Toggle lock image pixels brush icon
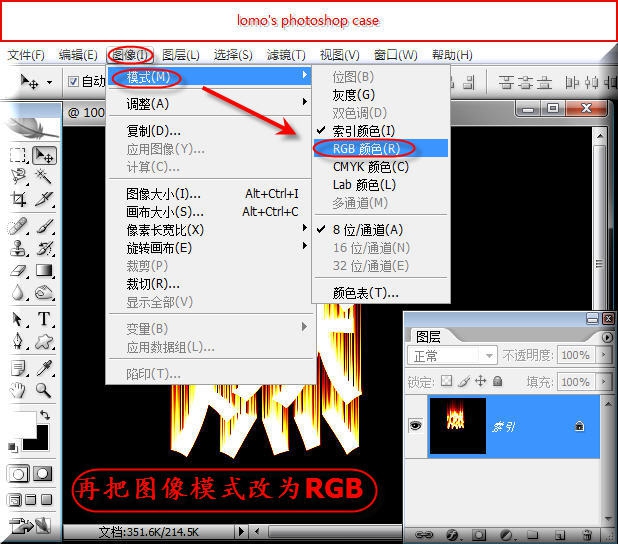This screenshot has height=544, width=618. tap(464, 381)
